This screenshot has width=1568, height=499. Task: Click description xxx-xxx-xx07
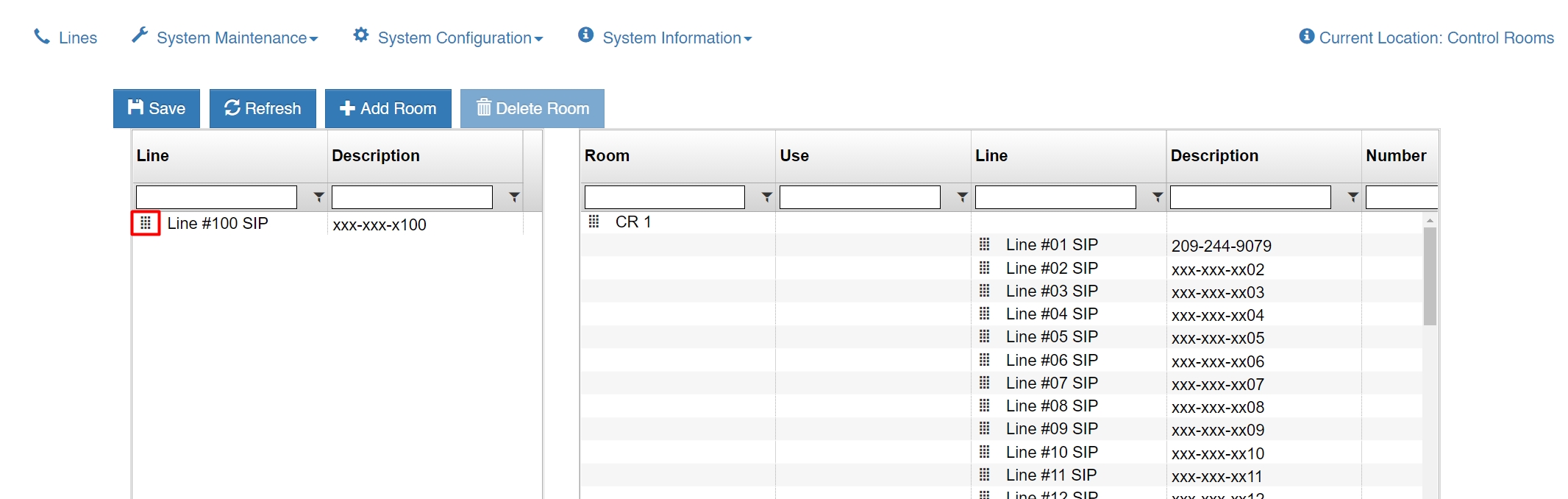pos(1218,384)
